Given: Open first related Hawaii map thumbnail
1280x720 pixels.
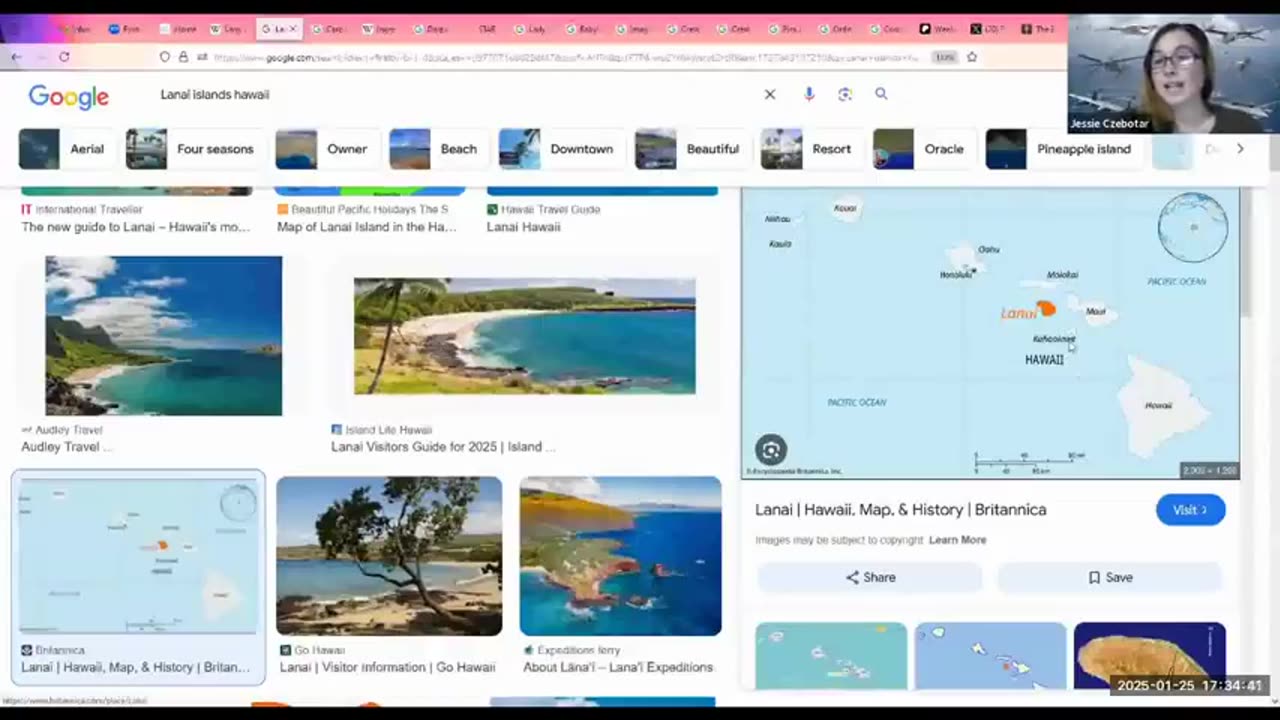Looking at the screenshot, I should point(831,656).
